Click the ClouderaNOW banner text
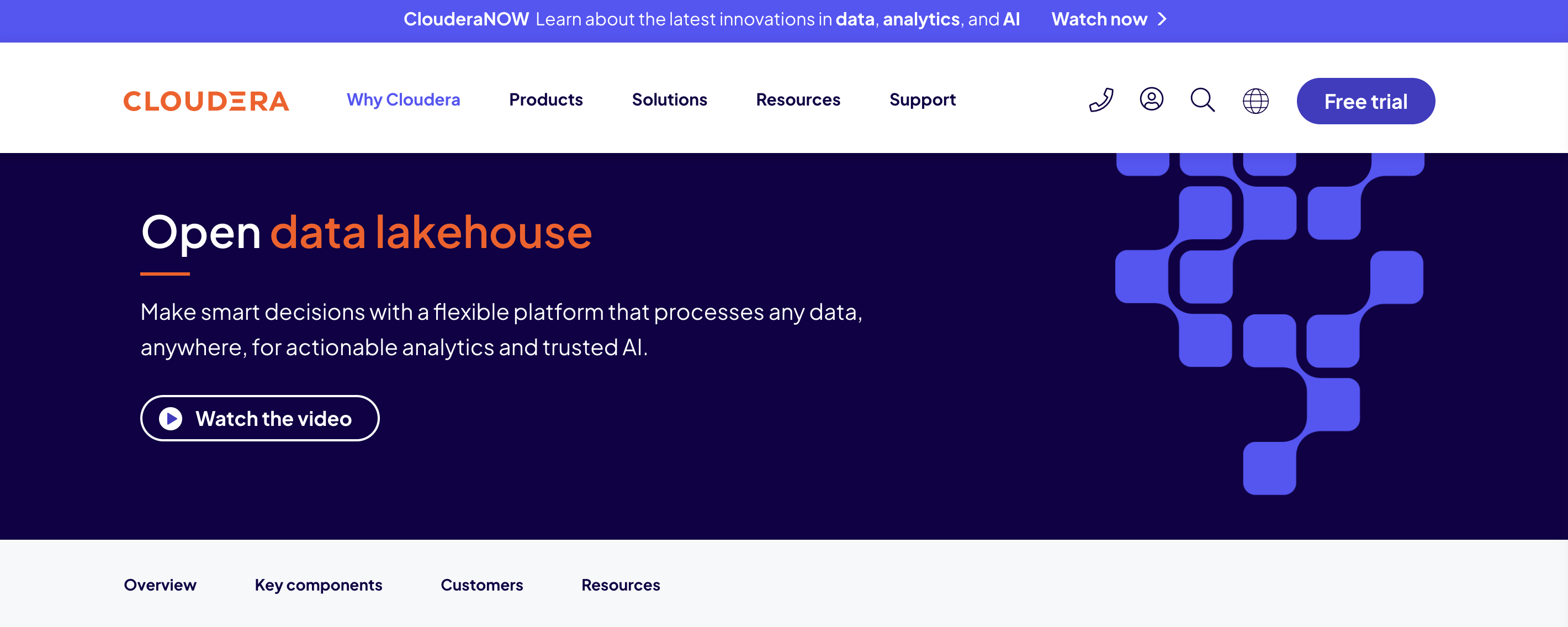This screenshot has width=1568, height=627. [467, 19]
